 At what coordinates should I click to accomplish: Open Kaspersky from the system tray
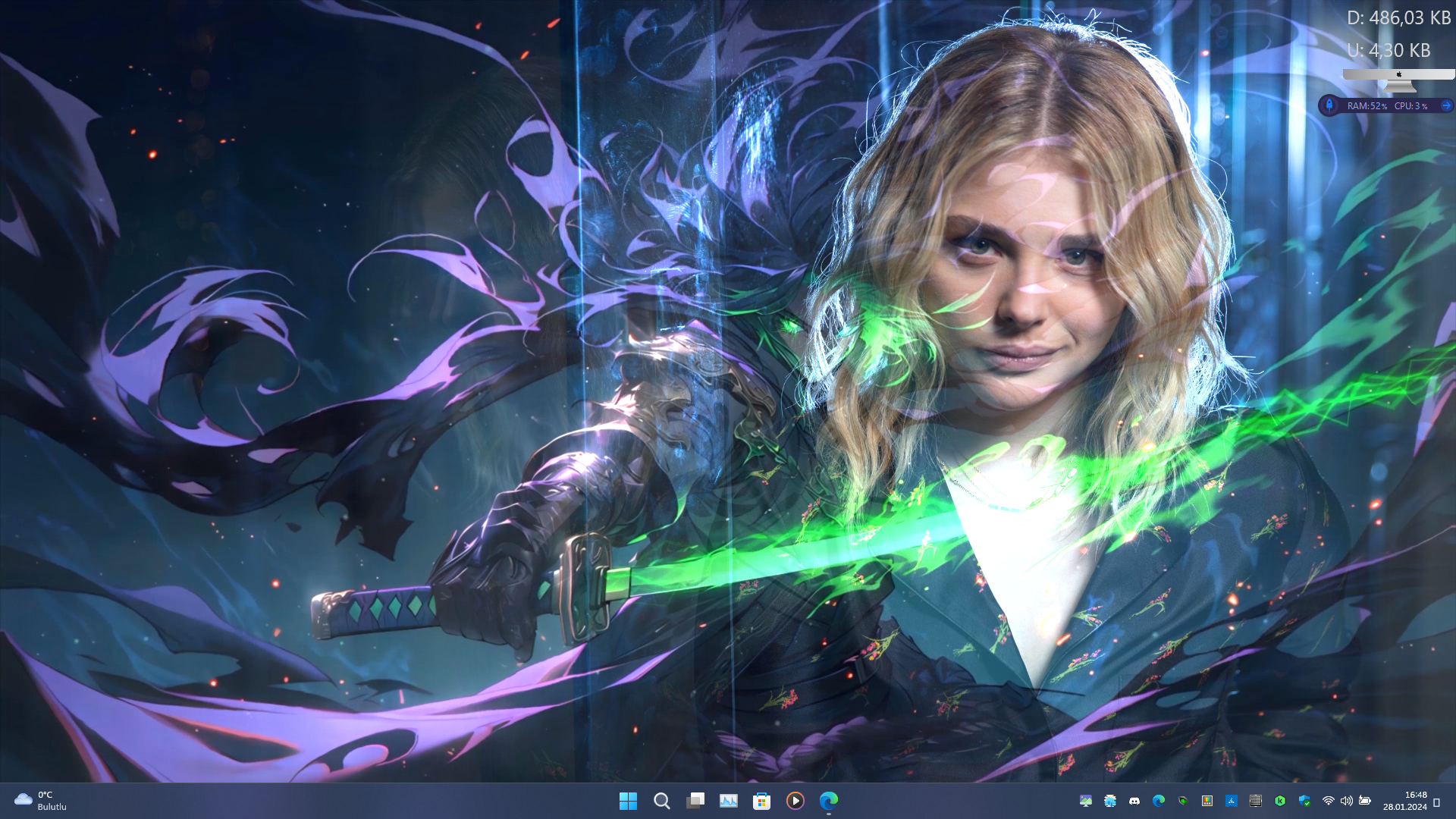[1280, 801]
